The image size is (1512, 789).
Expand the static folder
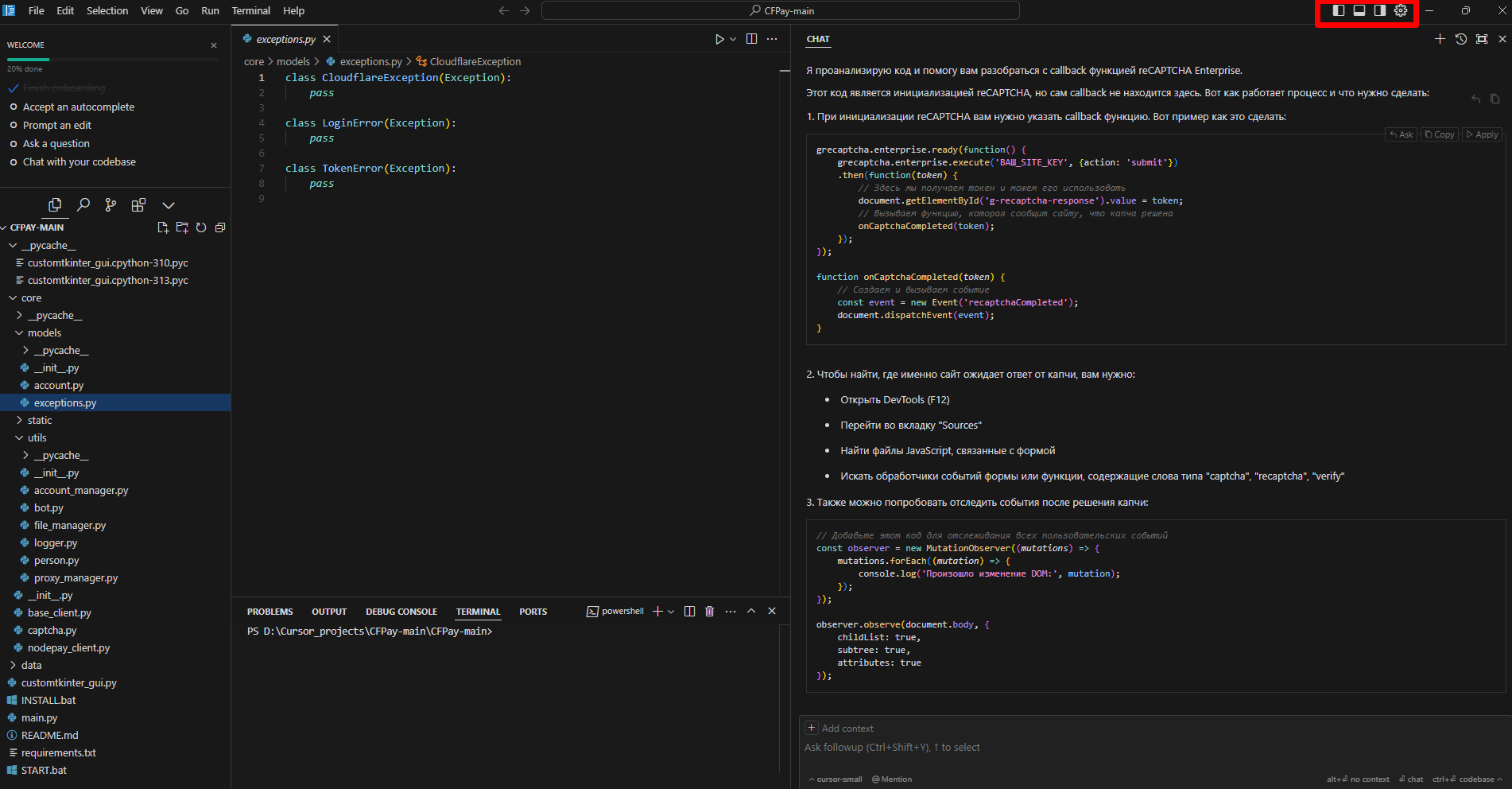[40, 421]
